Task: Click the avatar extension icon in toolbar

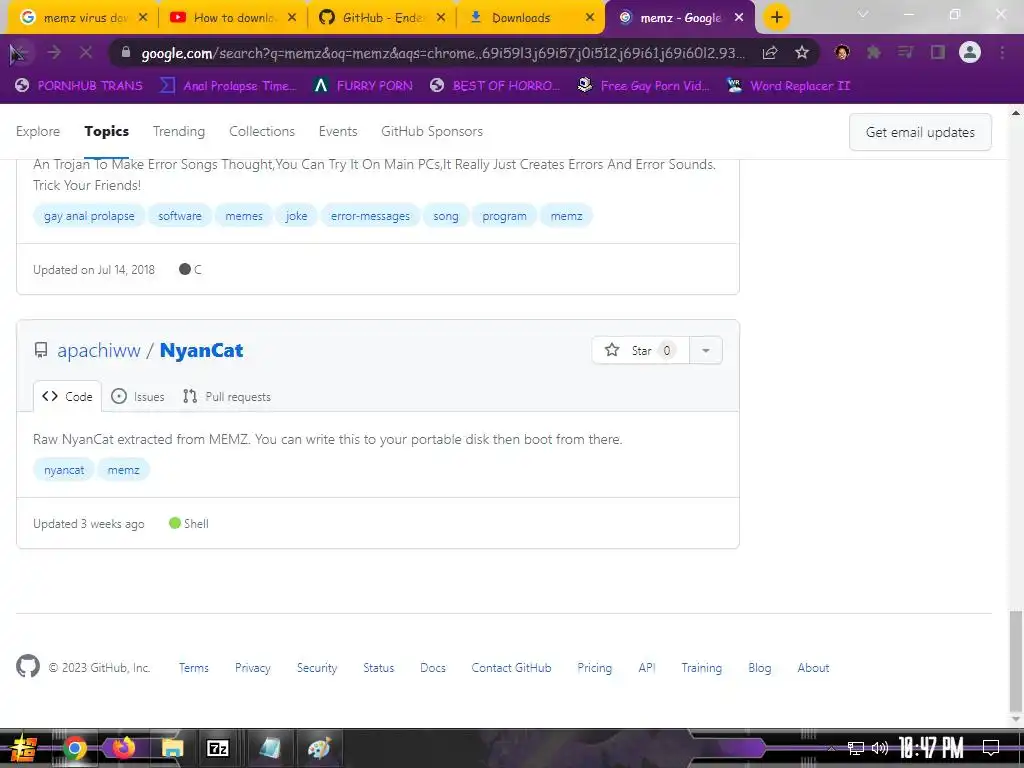Action: pyautogui.click(x=842, y=52)
